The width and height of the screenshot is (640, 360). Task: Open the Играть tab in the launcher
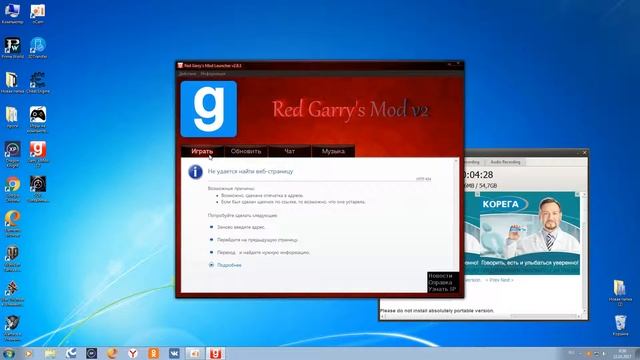(202, 151)
